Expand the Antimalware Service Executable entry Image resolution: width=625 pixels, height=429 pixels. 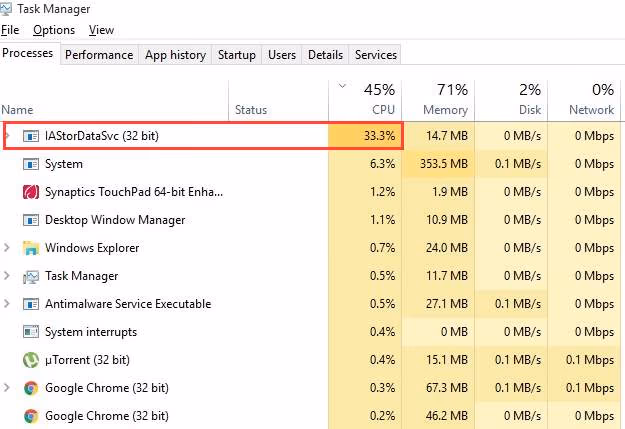(x=9, y=304)
